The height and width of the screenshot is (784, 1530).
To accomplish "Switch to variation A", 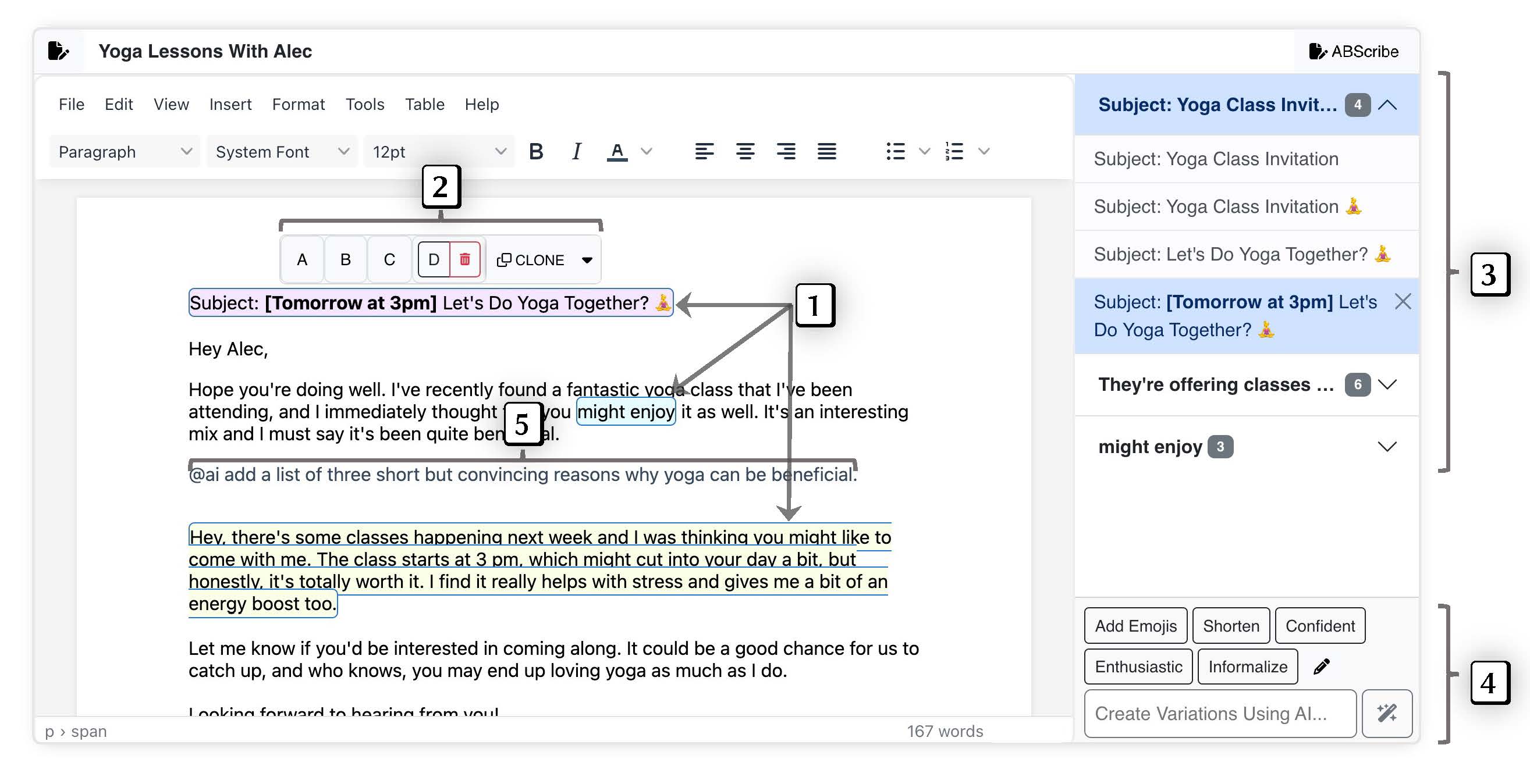I will pyautogui.click(x=301, y=259).
